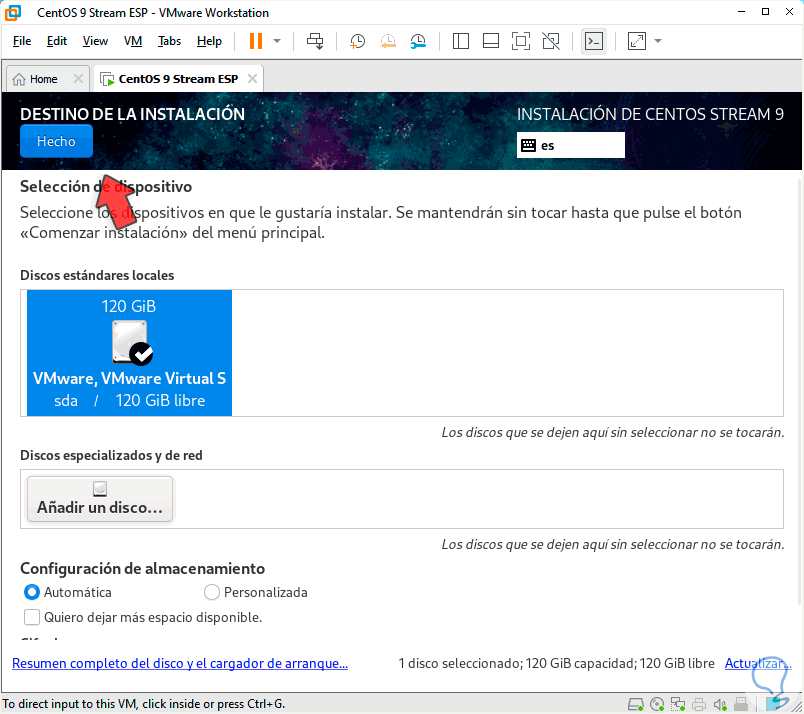Click hard disk status bar icon
The width and height of the screenshot is (804, 714).
point(636,704)
